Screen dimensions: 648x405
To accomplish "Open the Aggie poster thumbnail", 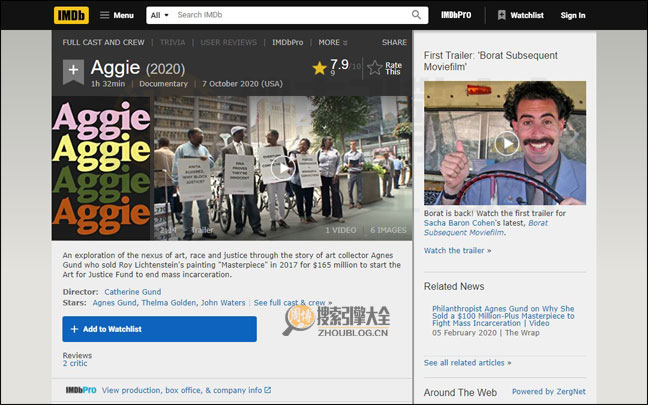I will (101, 168).
